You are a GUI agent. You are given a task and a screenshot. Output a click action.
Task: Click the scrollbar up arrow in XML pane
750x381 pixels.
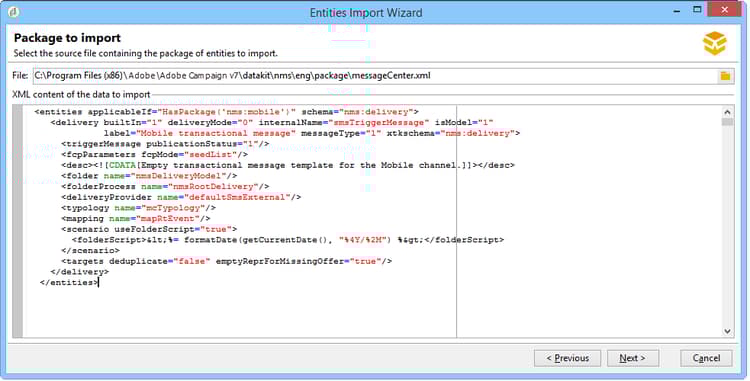728,112
